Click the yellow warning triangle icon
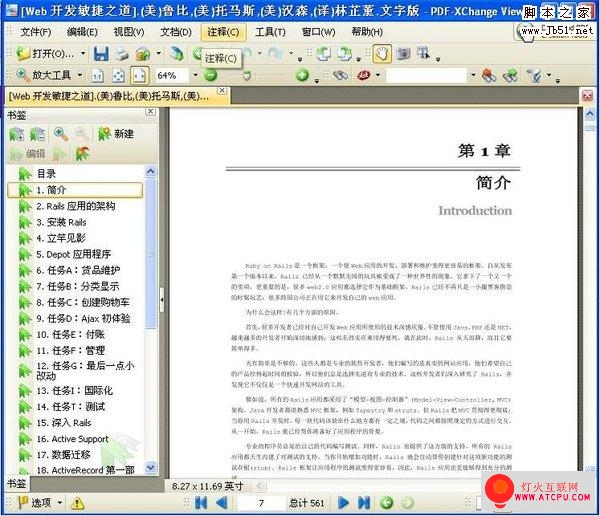The width and height of the screenshot is (600, 516). coord(77,503)
